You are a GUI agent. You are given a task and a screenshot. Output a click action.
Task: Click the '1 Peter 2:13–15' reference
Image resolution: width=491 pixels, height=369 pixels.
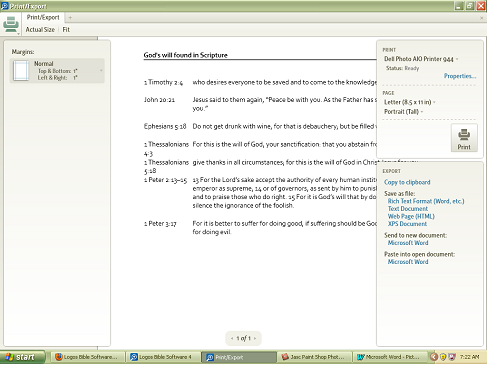(165, 180)
